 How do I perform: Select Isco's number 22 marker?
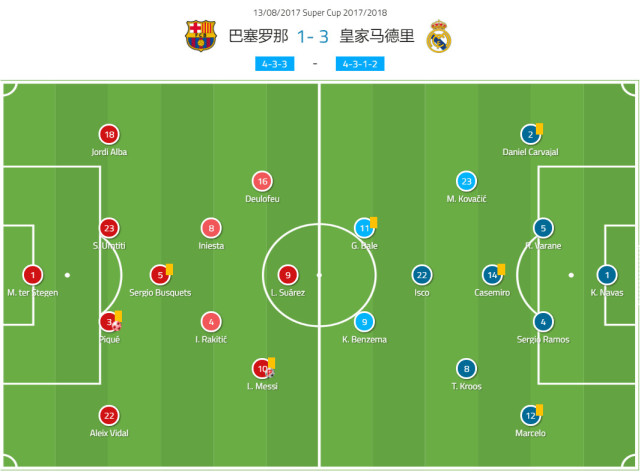coord(422,274)
